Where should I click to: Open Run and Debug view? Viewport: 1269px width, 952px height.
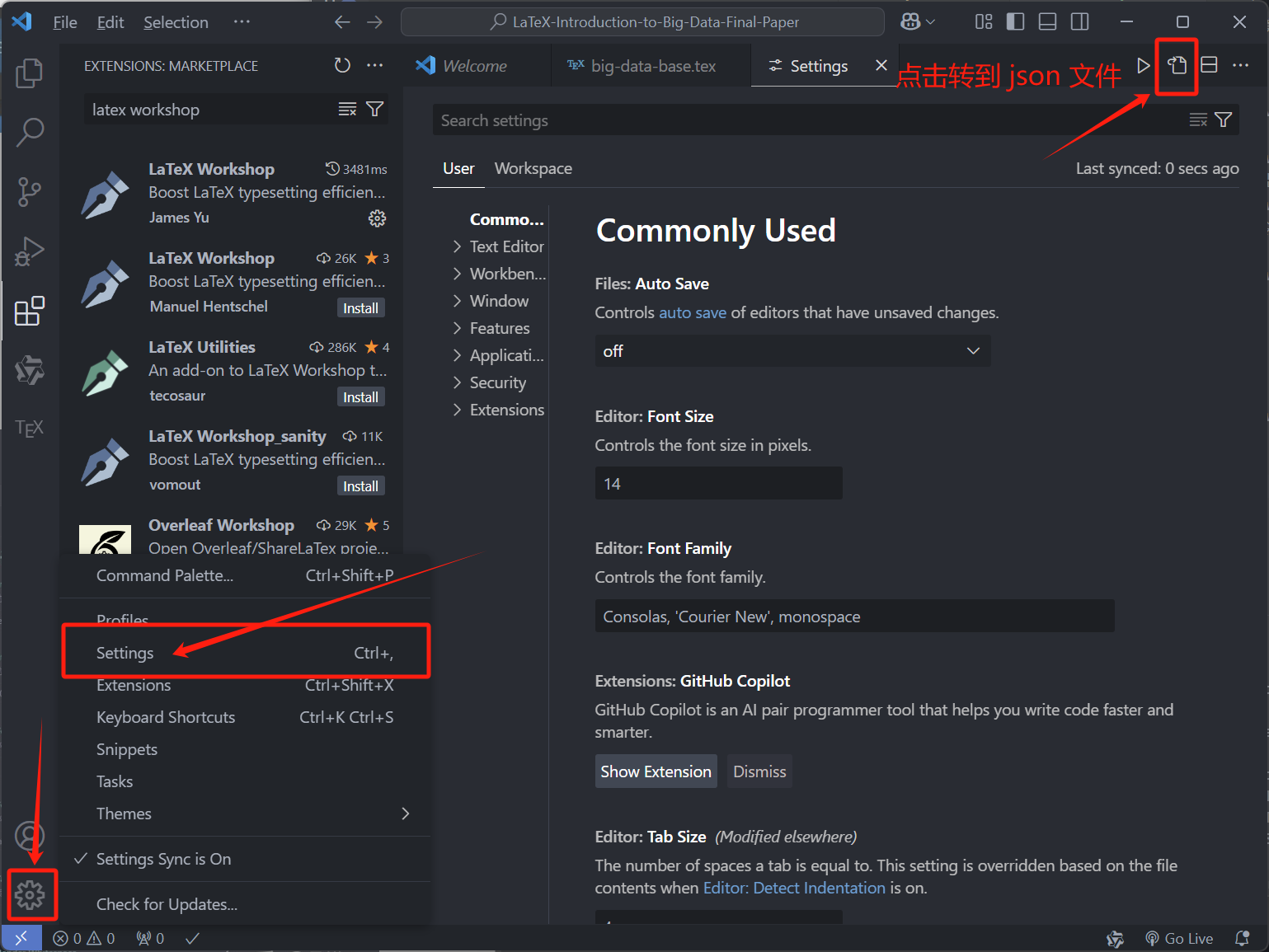(x=30, y=251)
